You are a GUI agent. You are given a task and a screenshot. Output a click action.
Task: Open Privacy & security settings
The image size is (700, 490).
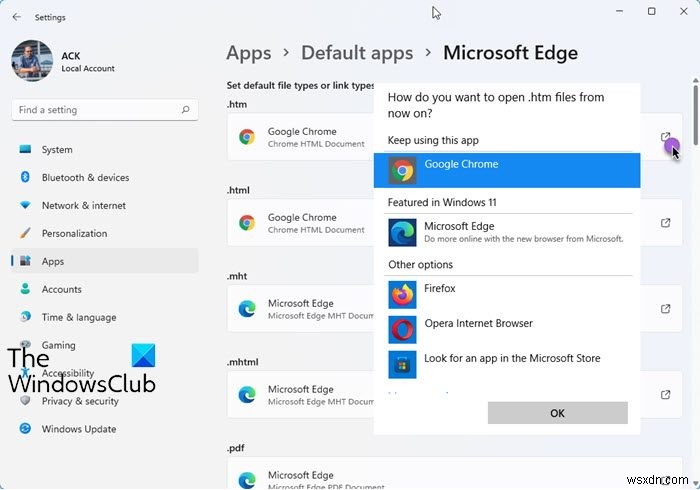tap(105, 401)
